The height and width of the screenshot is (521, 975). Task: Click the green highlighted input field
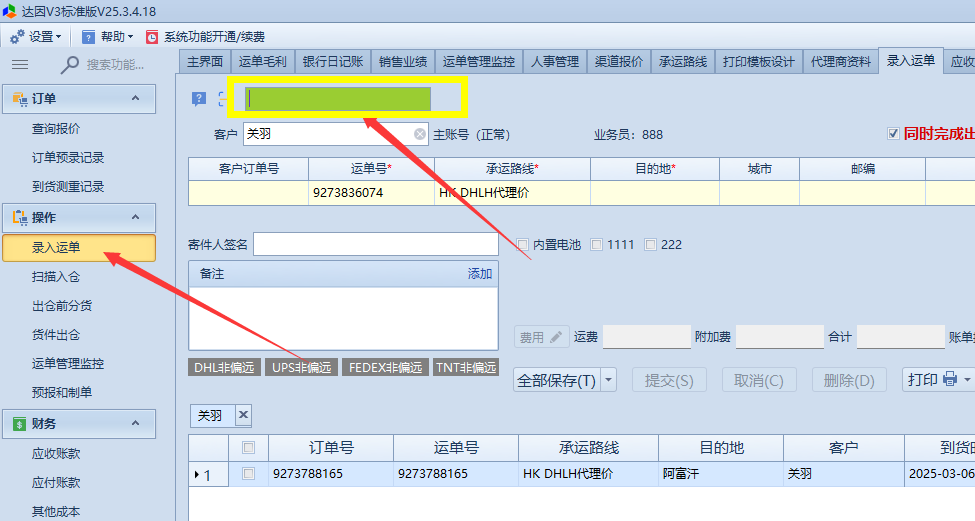(339, 98)
